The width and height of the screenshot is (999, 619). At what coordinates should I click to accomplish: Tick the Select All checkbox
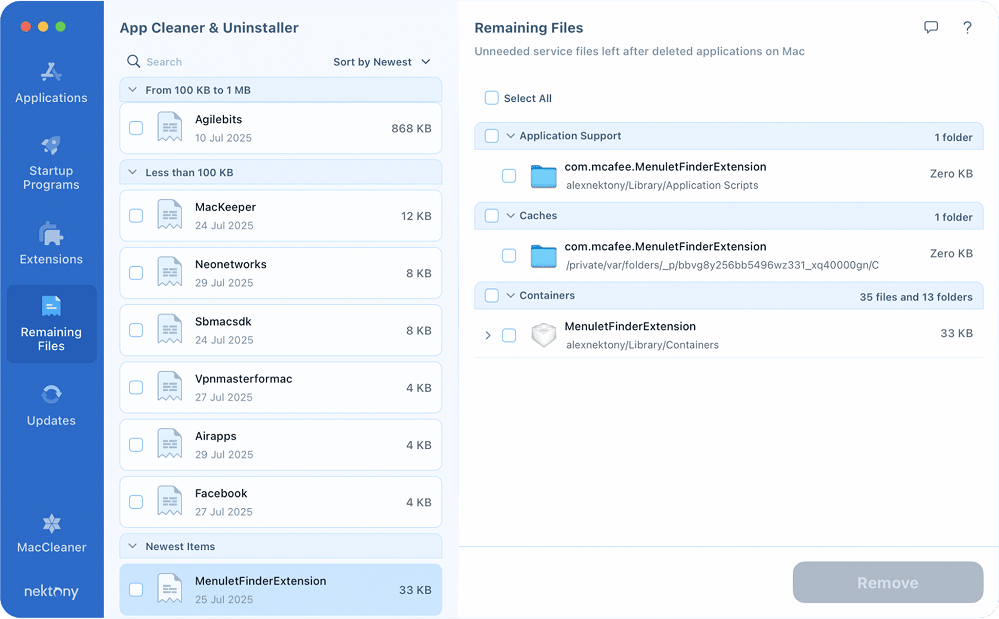[491, 98]
